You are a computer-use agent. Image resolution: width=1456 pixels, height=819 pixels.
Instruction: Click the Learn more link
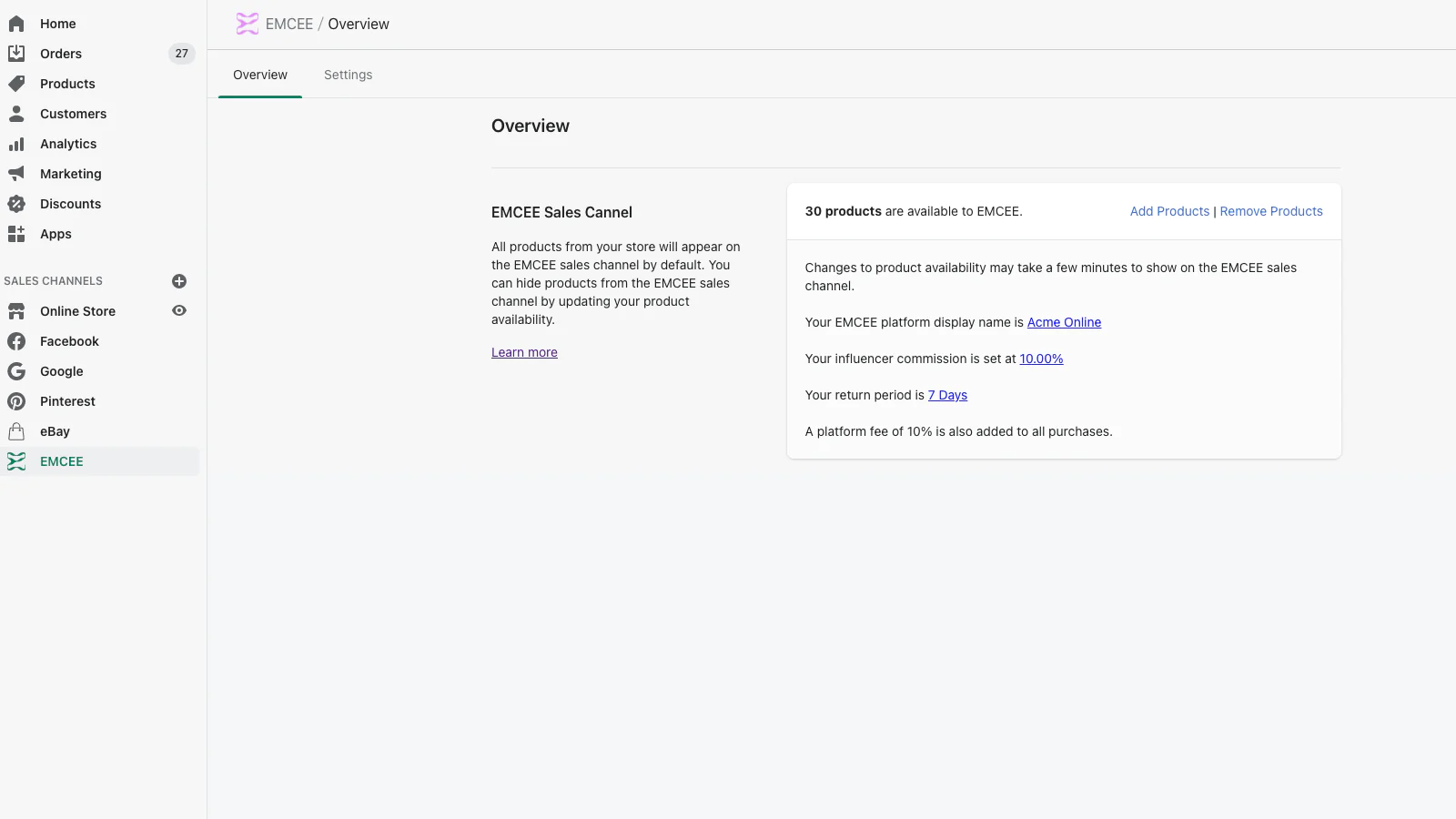(x=524, y=352)
